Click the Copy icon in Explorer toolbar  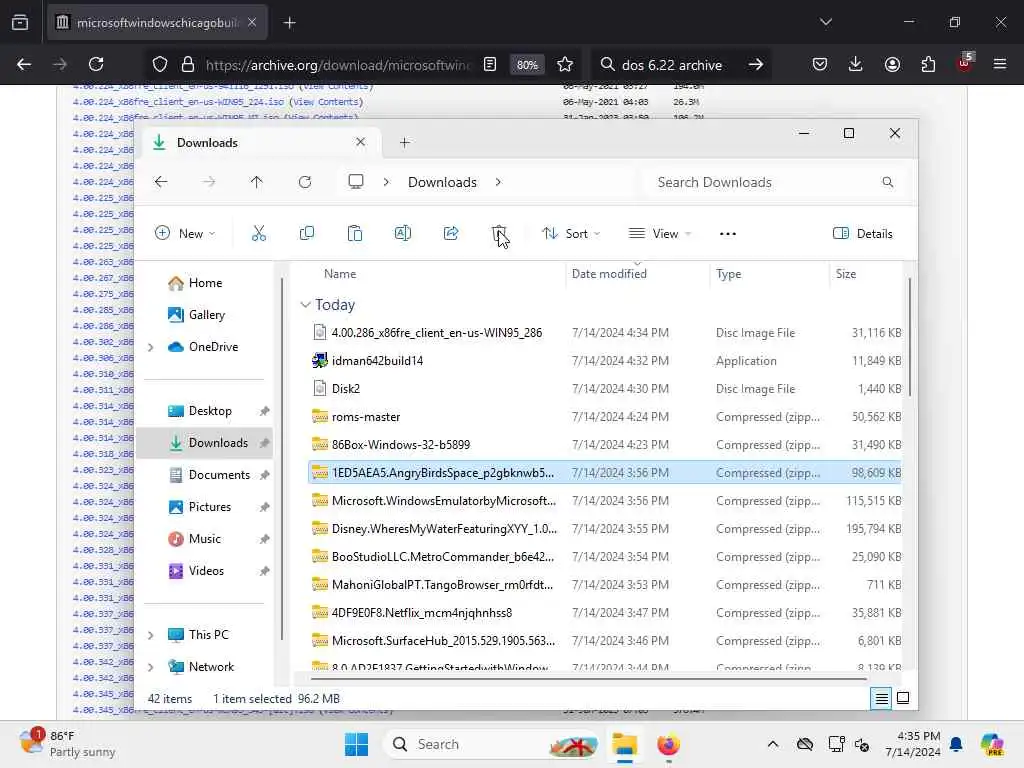click(x=306, y=233)
